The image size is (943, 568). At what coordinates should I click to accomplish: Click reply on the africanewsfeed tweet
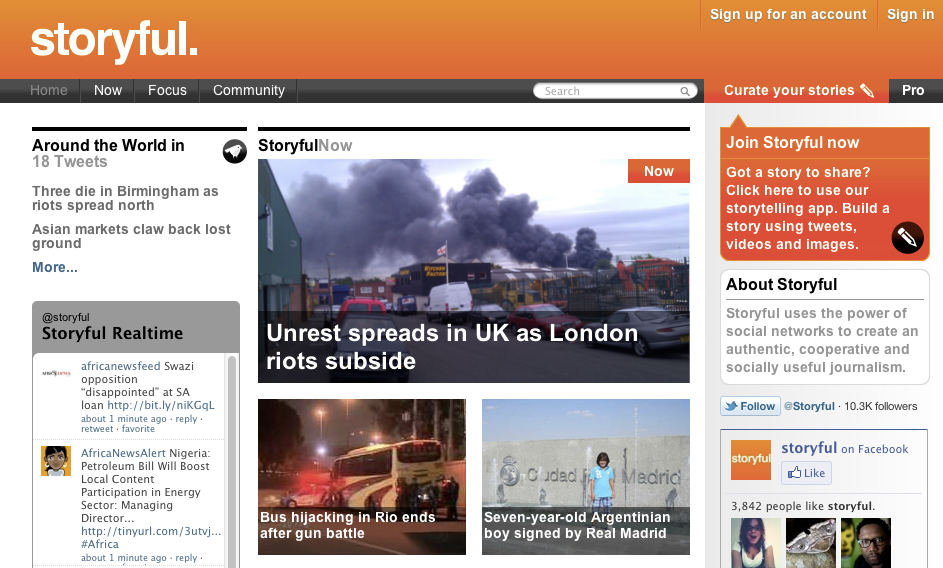click(186, 419)
